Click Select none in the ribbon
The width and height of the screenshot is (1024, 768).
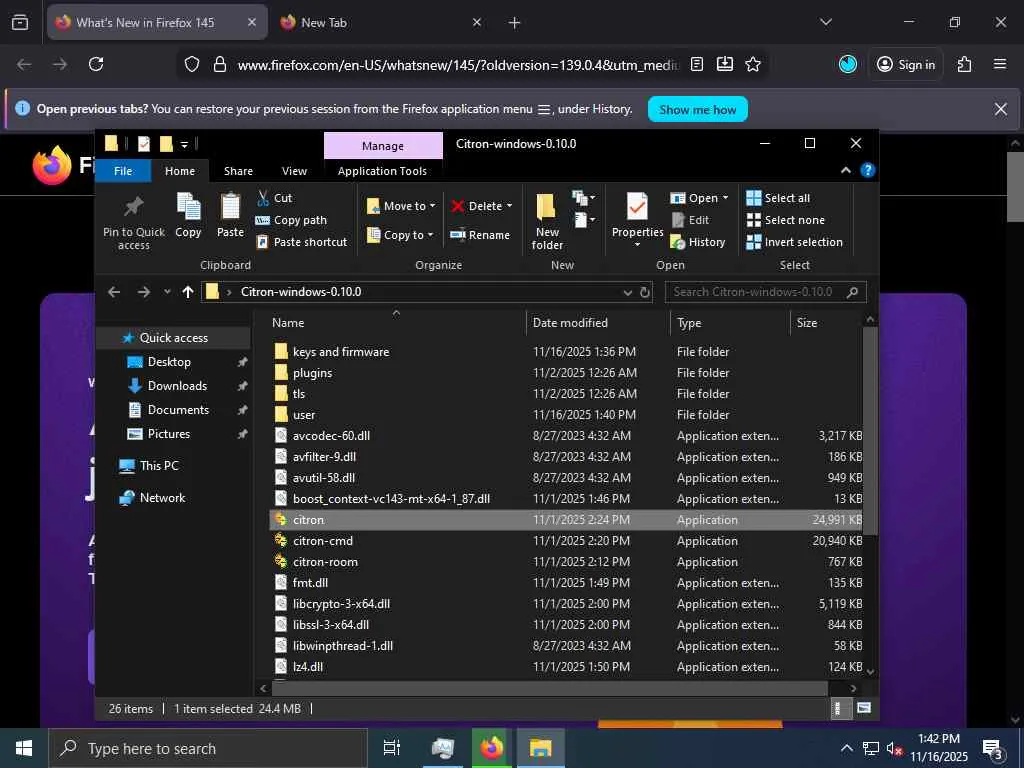(x=786, y=220)
